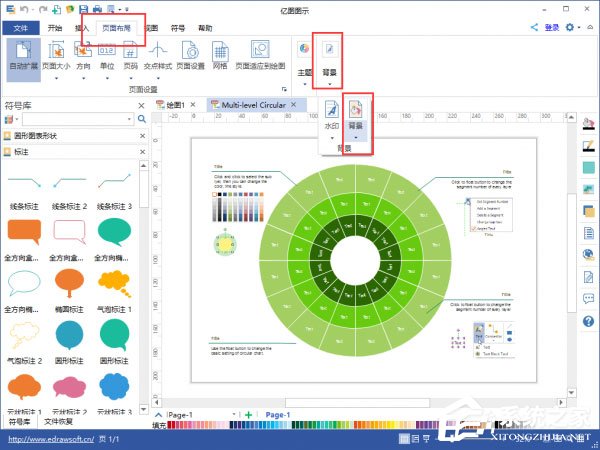Select the blue Page-1 page tab
The image size is (600, 450).
pyautogui.click(x=278, y=415)
